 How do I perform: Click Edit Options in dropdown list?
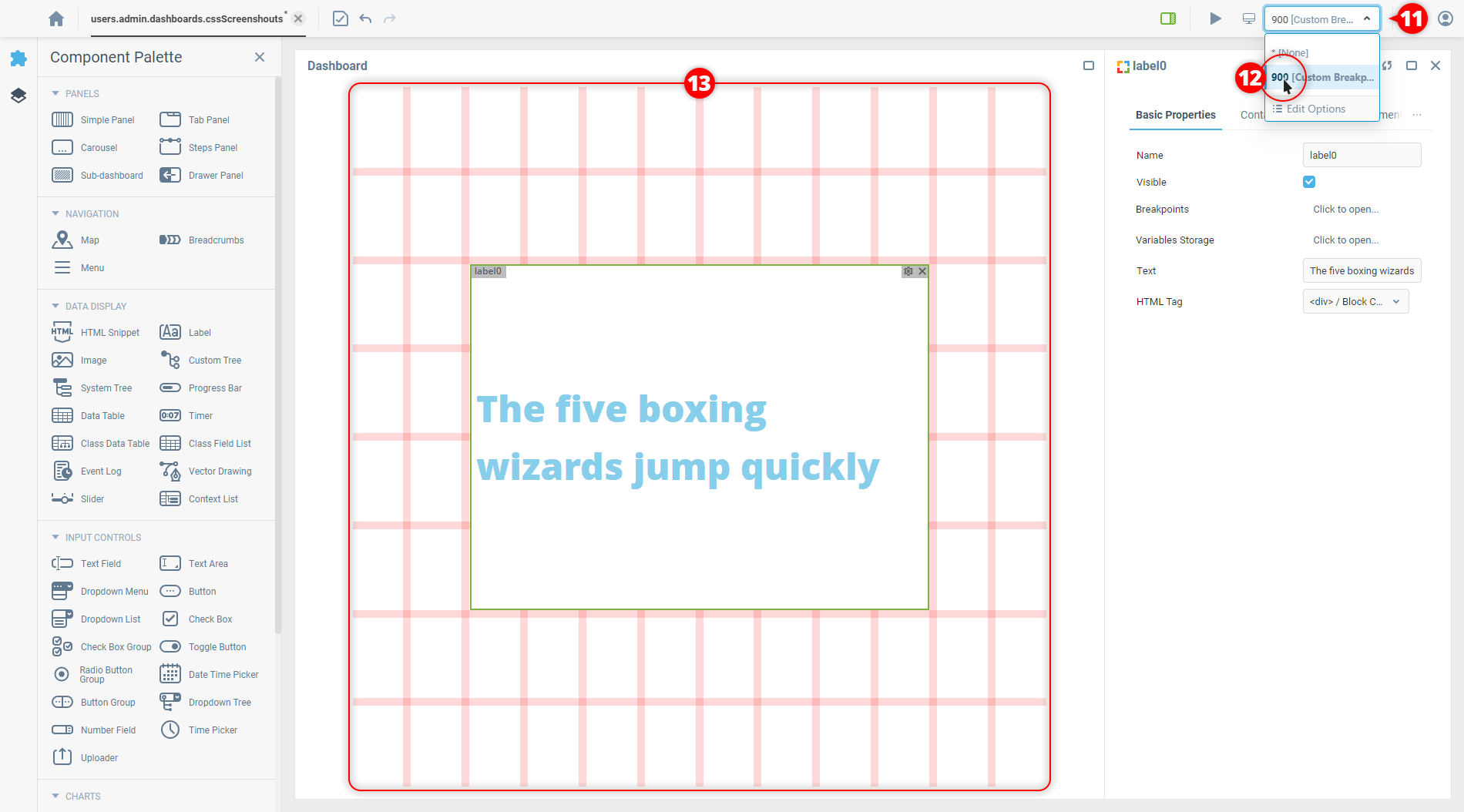pyautogui.click(x=1315, y=109)
